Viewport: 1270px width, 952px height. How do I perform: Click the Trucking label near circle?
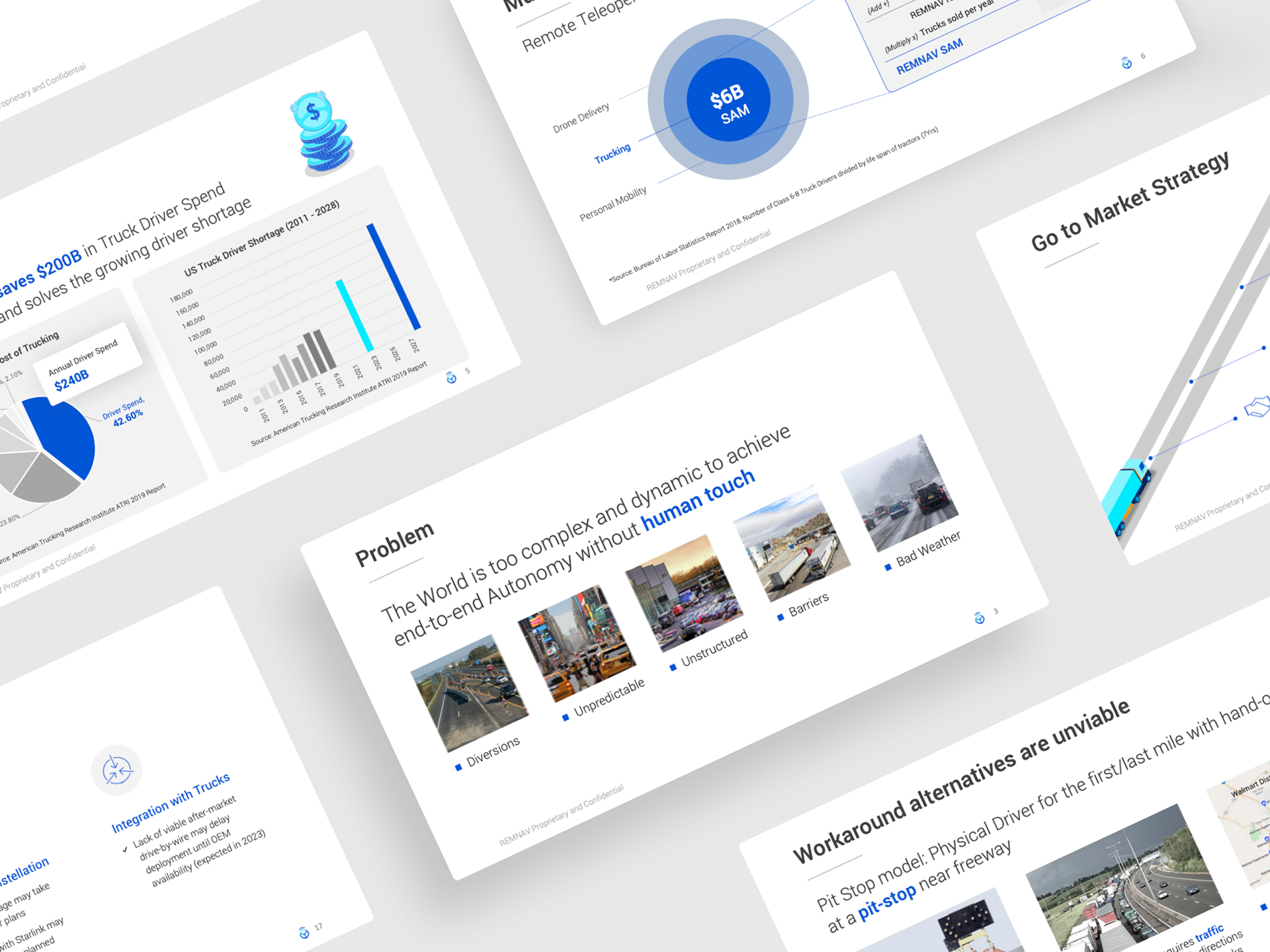click(612, 153)
